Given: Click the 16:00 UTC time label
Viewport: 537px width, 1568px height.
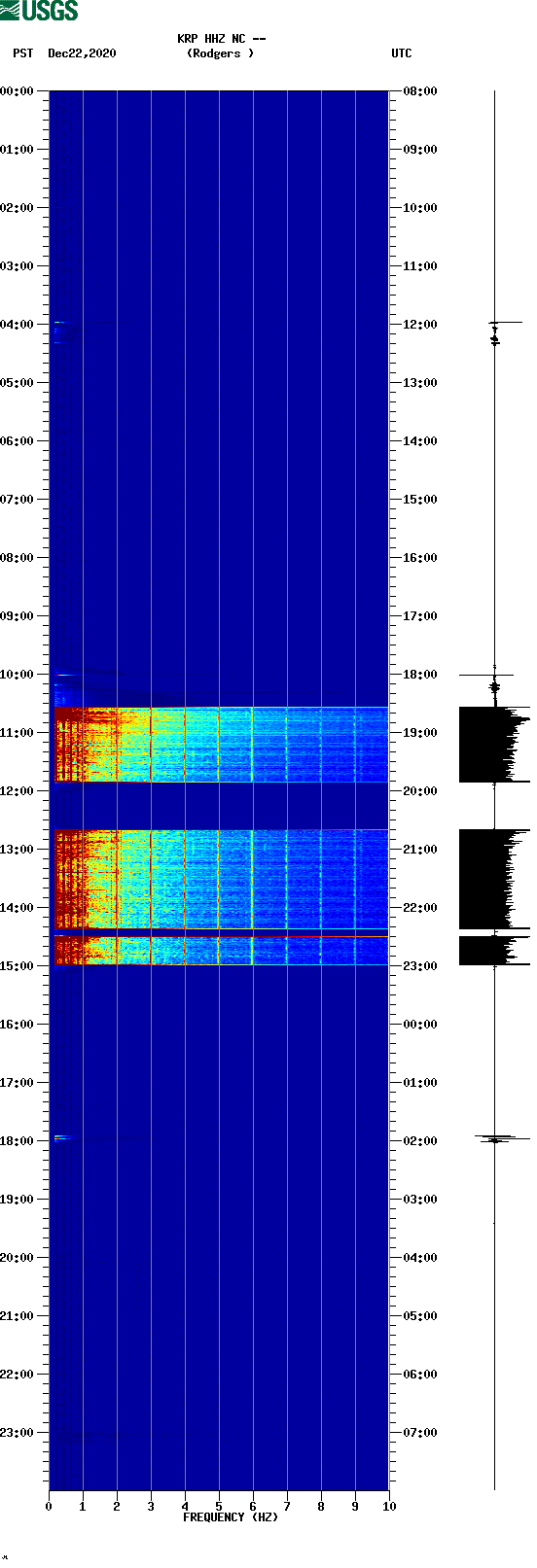Looking at the screenshot, I should 420,558.
